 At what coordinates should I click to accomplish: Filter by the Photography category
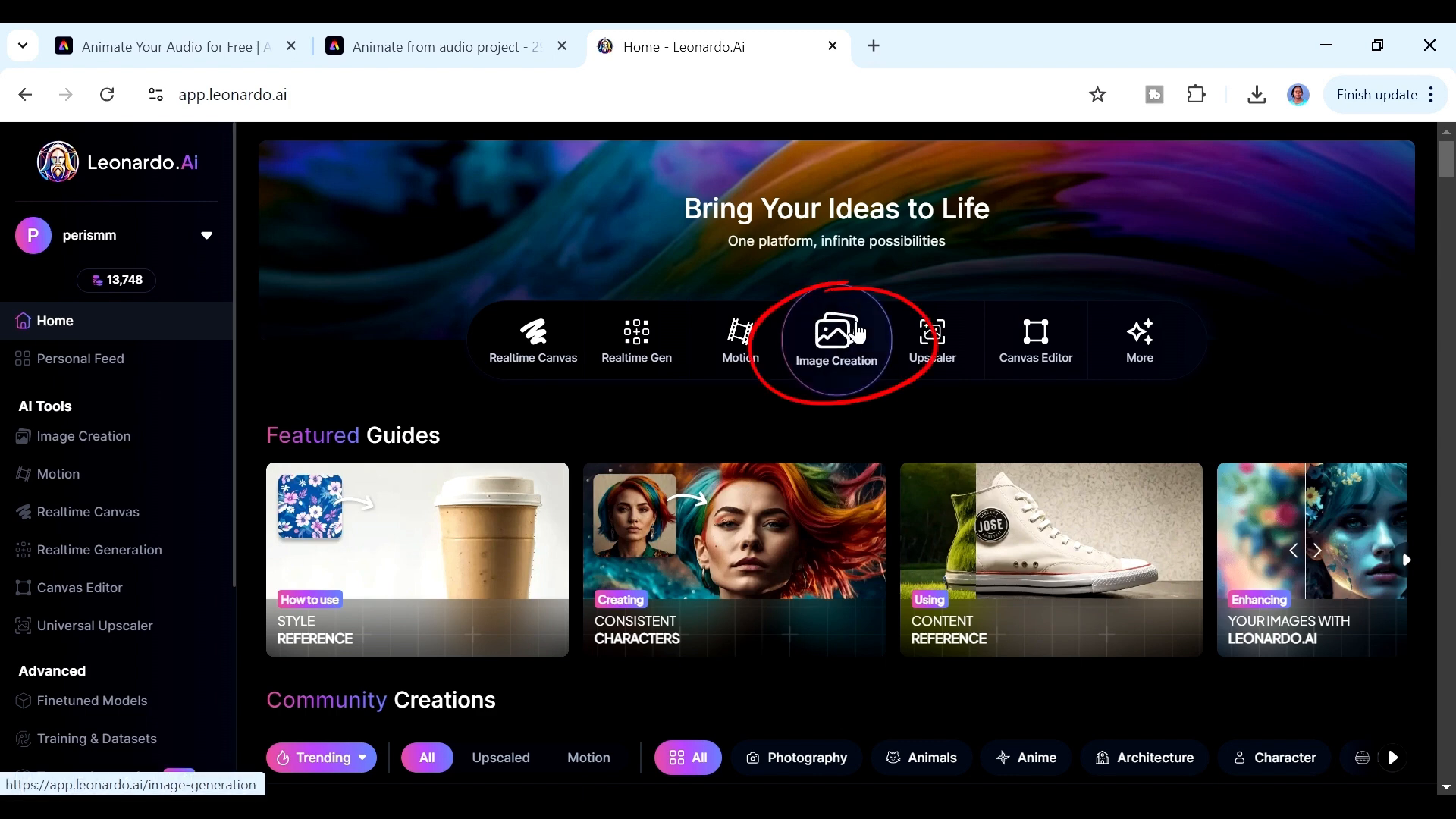pos(796,758)
